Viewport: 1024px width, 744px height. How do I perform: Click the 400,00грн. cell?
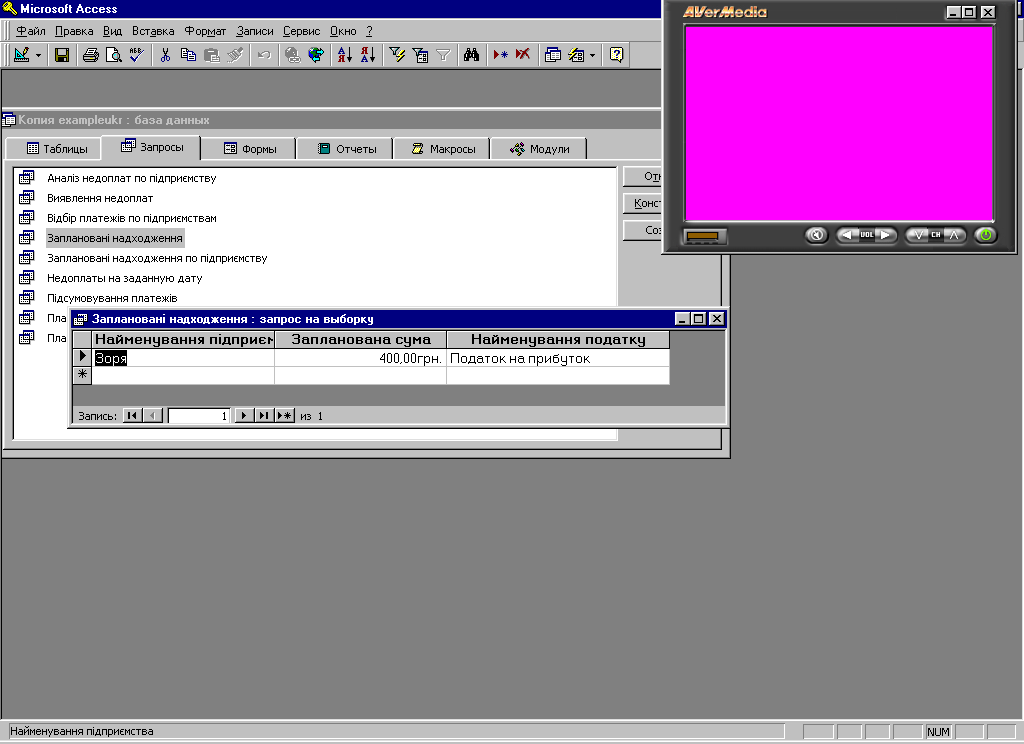click(360, 358)
